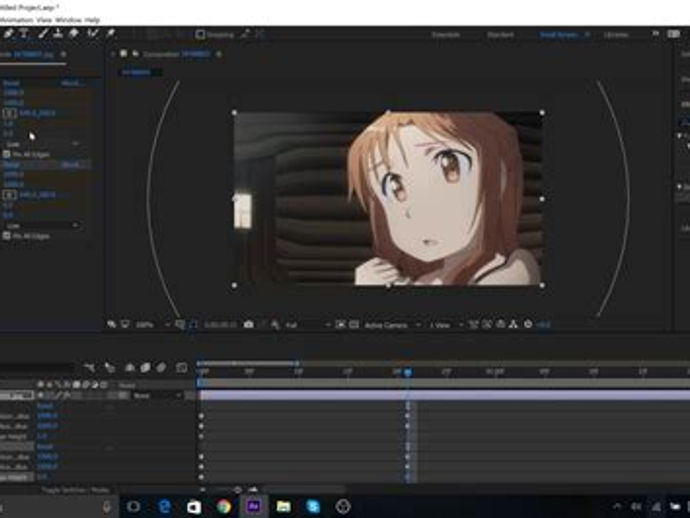Open the viewer magnification dropdown
The width and height of the screenshot is (690, 518).
tap(152, 325)
